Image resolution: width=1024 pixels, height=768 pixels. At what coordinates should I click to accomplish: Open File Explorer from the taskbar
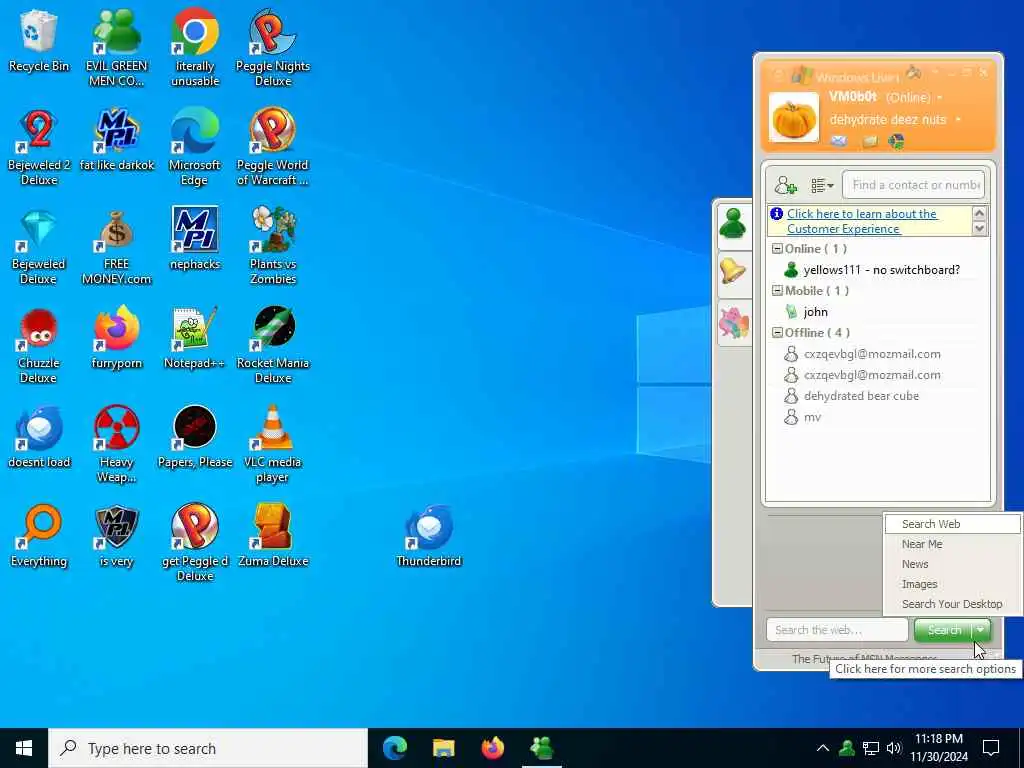444,748
